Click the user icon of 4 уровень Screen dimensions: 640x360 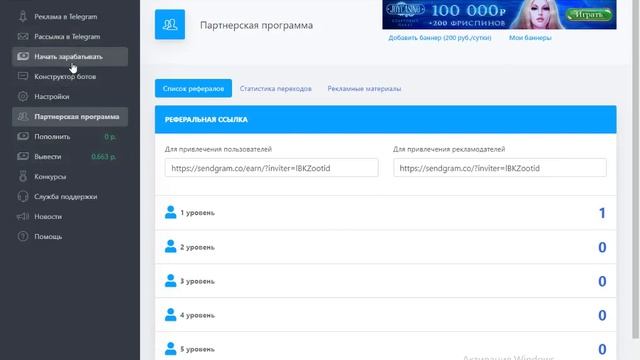point(170,315)
